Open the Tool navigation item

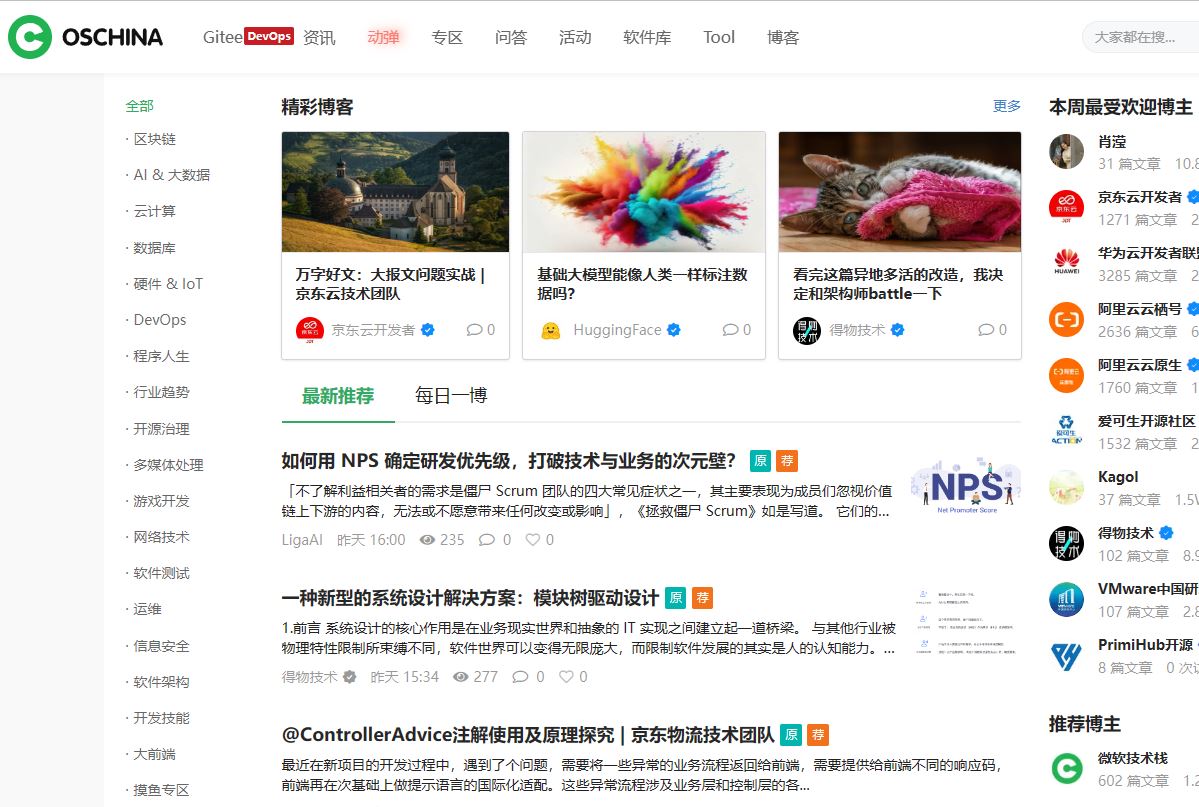719,37
